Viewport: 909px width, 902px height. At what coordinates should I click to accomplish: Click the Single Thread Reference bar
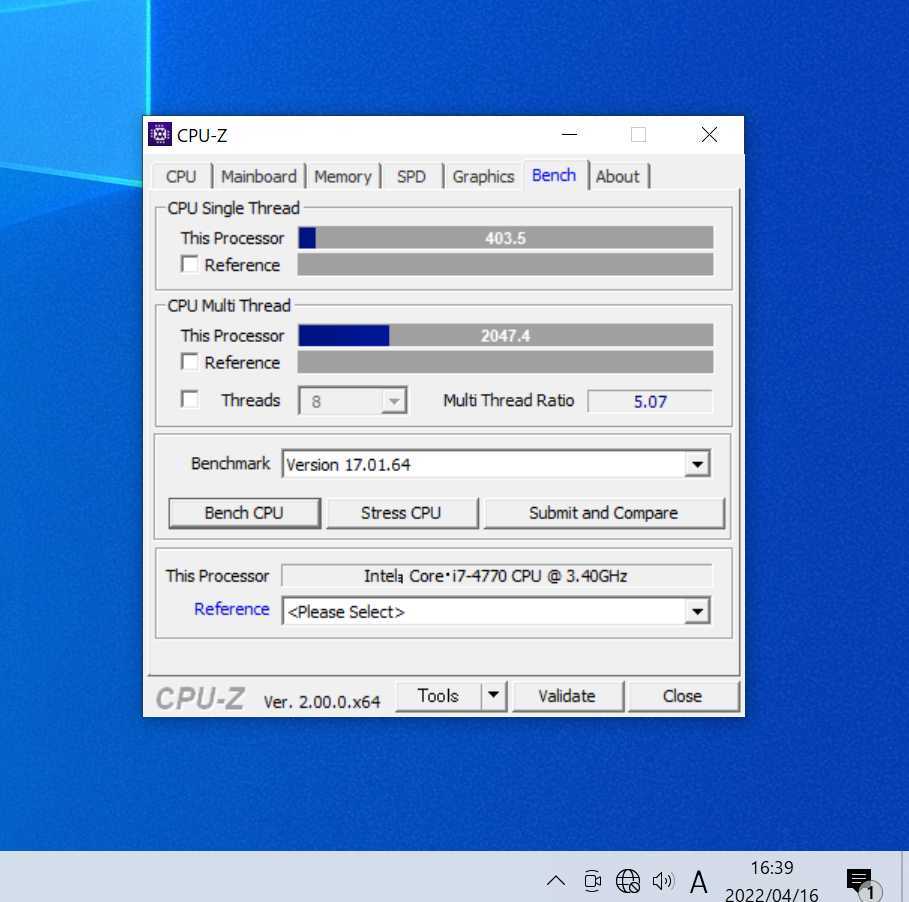coord(506,264)
